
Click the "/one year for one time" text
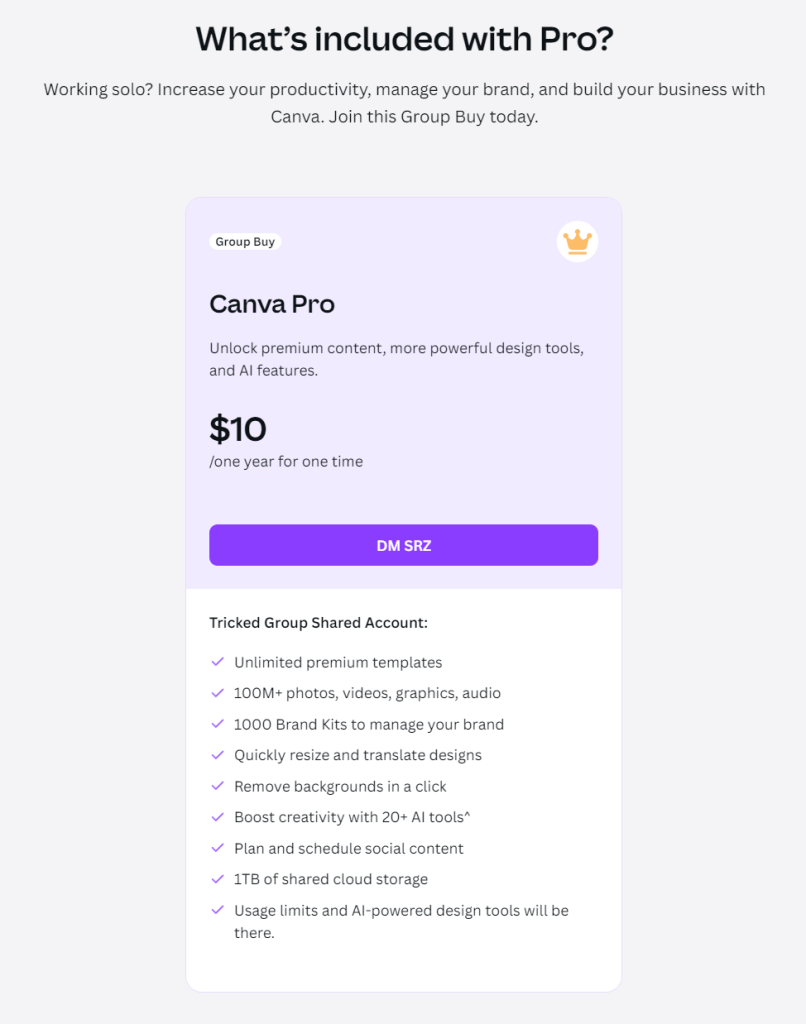pos(286,462)
